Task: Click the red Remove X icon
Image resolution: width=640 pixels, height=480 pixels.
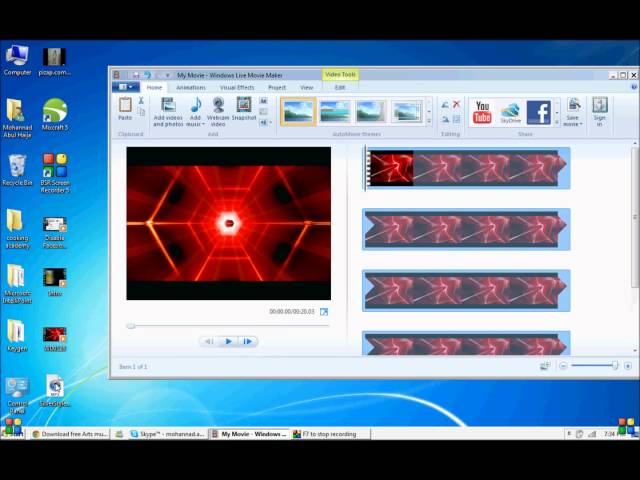Action: click(x=457, y=104)
